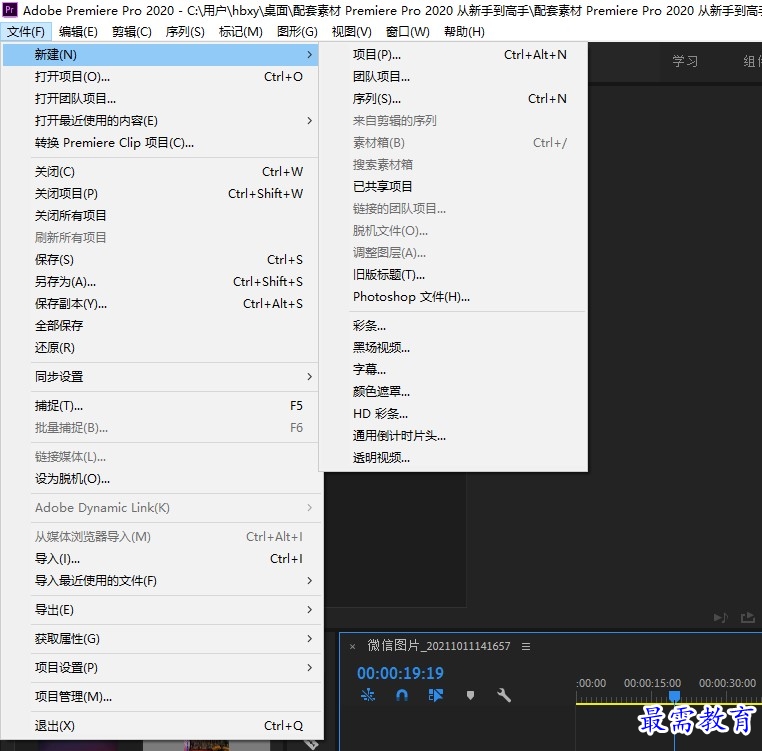762x751 pixels.
Task: Create new 序列(S)... from submenu
Action: 453,99
